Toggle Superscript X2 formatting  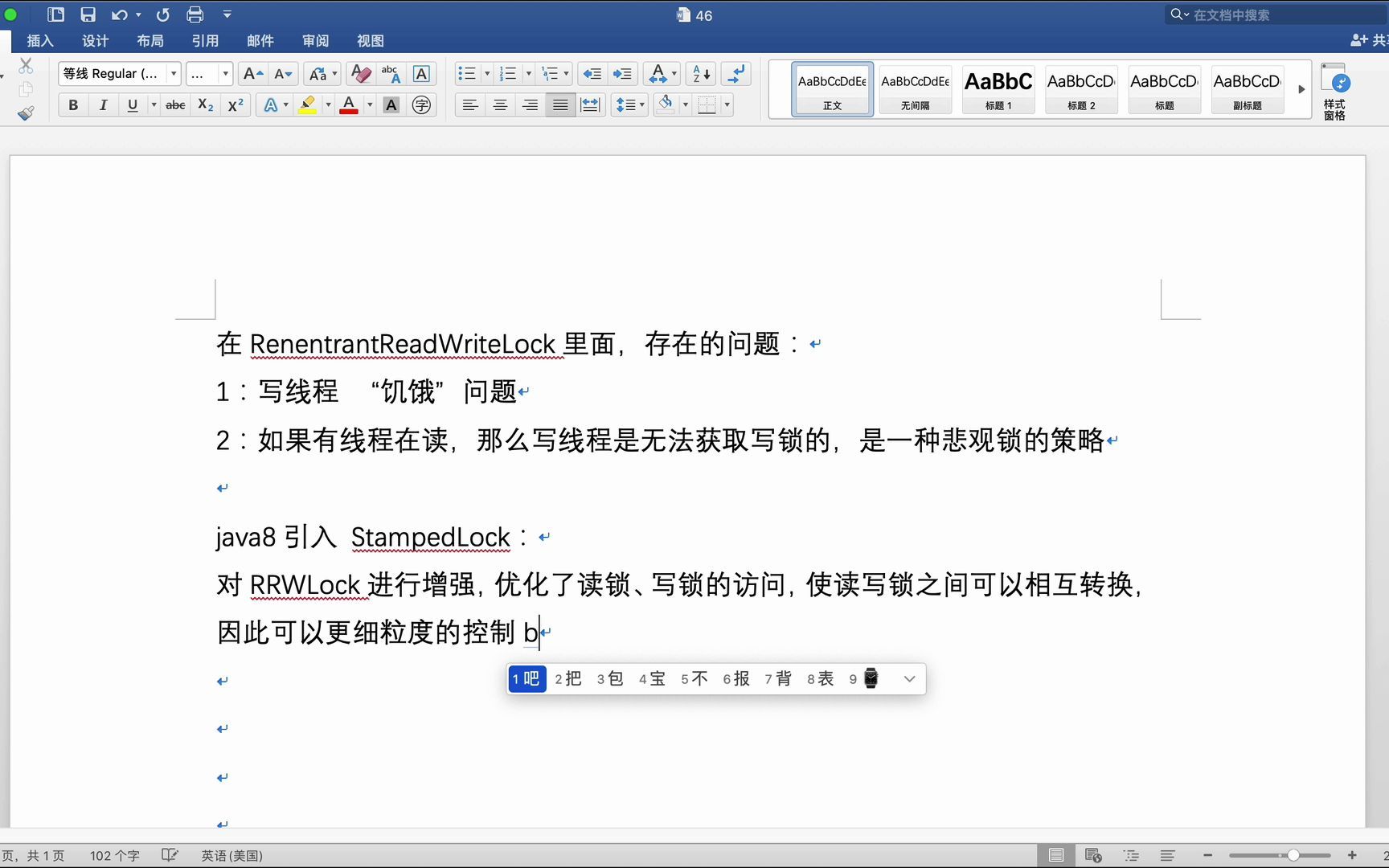point(236,105)
